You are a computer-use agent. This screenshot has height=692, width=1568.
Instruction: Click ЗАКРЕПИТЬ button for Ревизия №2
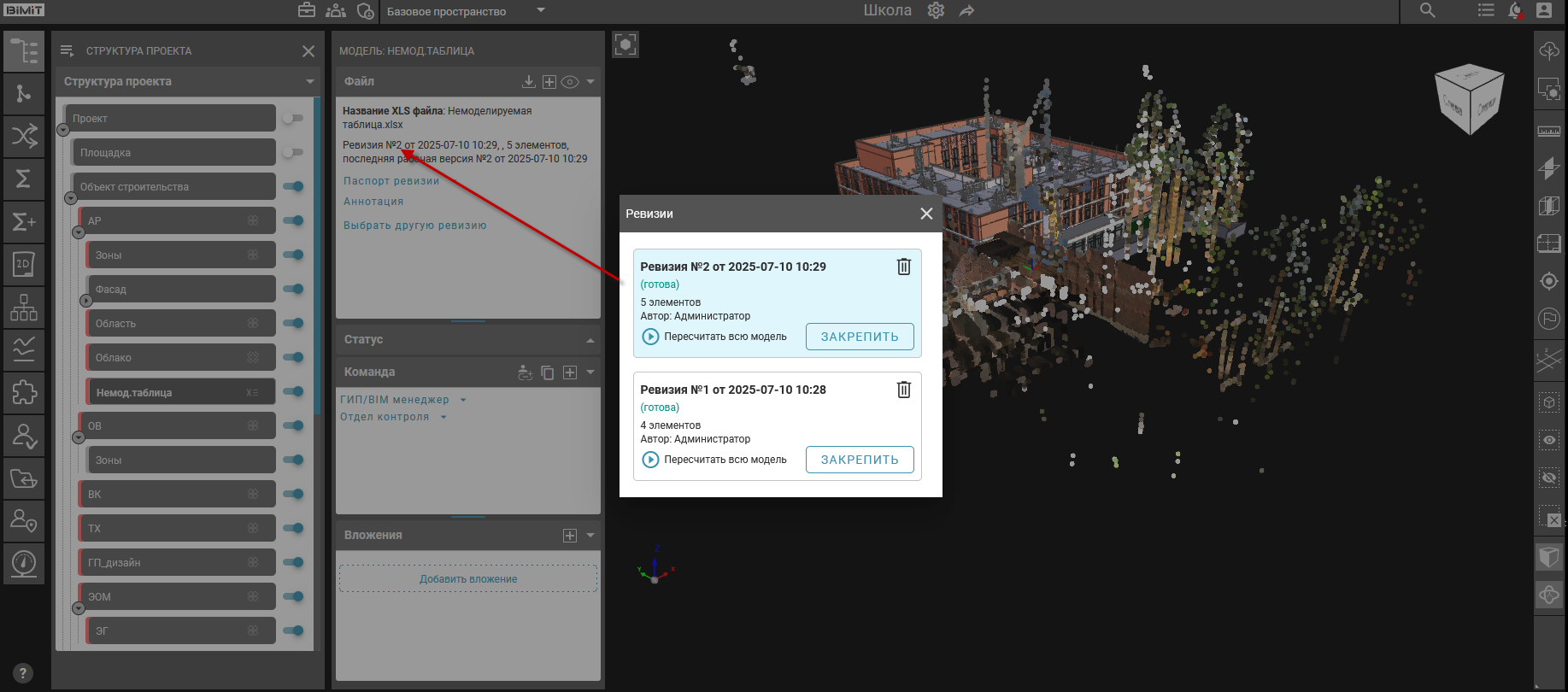click(859, 337)
